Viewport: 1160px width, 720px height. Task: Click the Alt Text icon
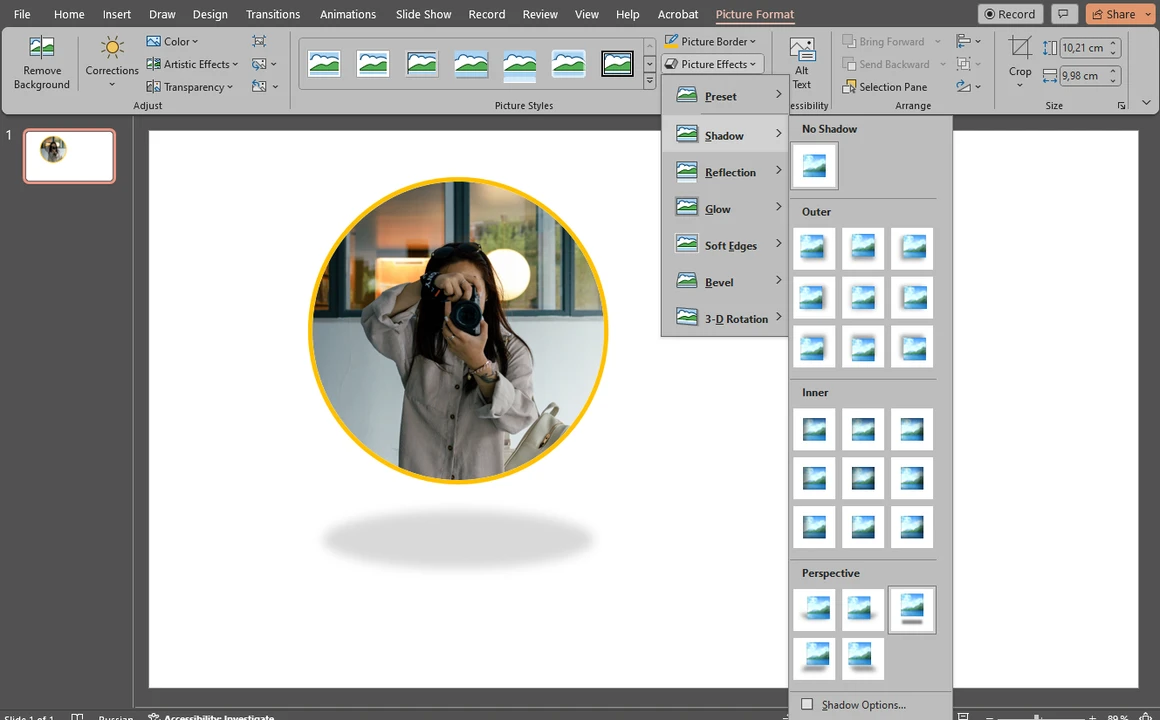(801, 63)
